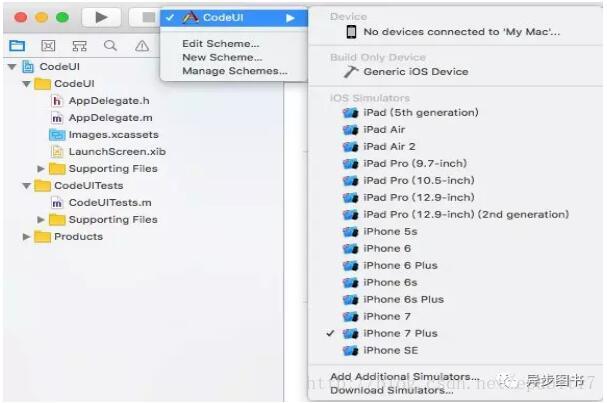Expand Supporting Files under CodeUITests
607x403 pixels.
(x=41, y=220)
